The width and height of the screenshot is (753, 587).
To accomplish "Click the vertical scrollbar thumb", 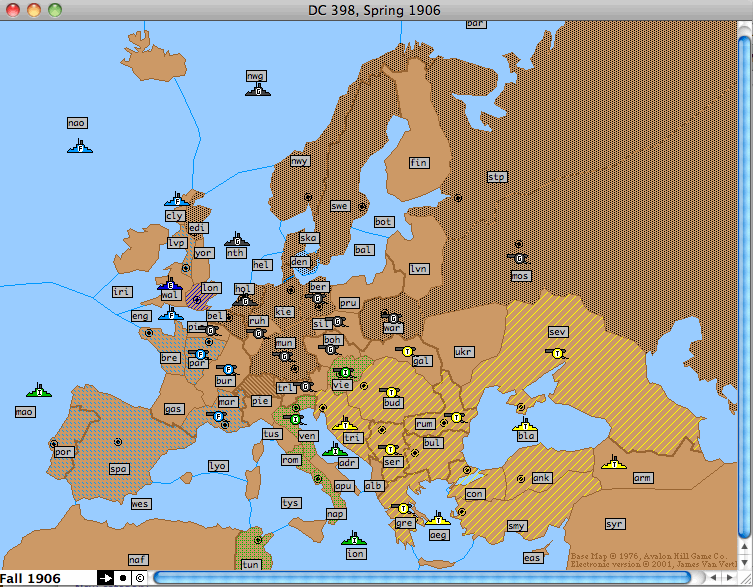I will 744,286.
